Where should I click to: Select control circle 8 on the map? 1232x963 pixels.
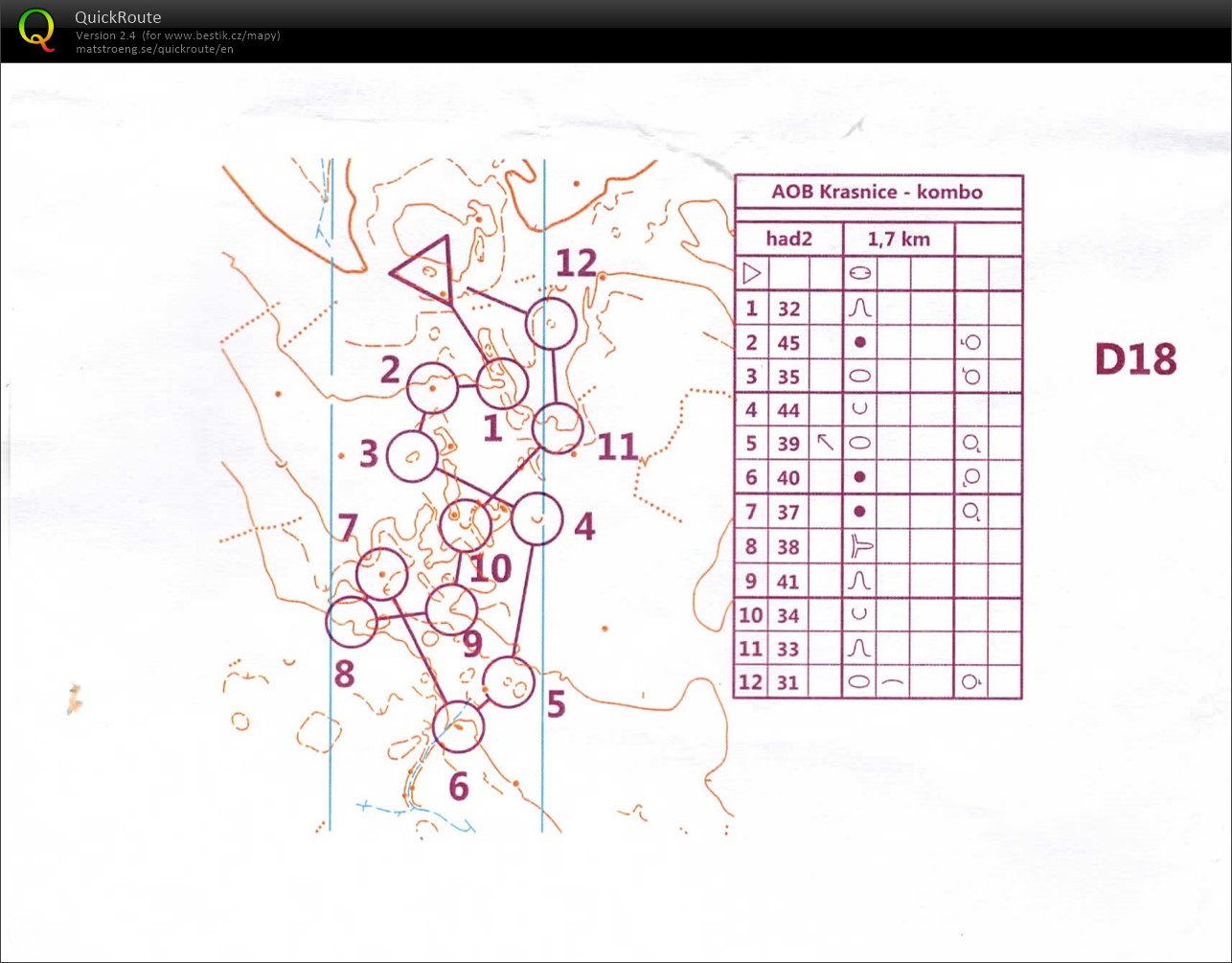point(352,622)
